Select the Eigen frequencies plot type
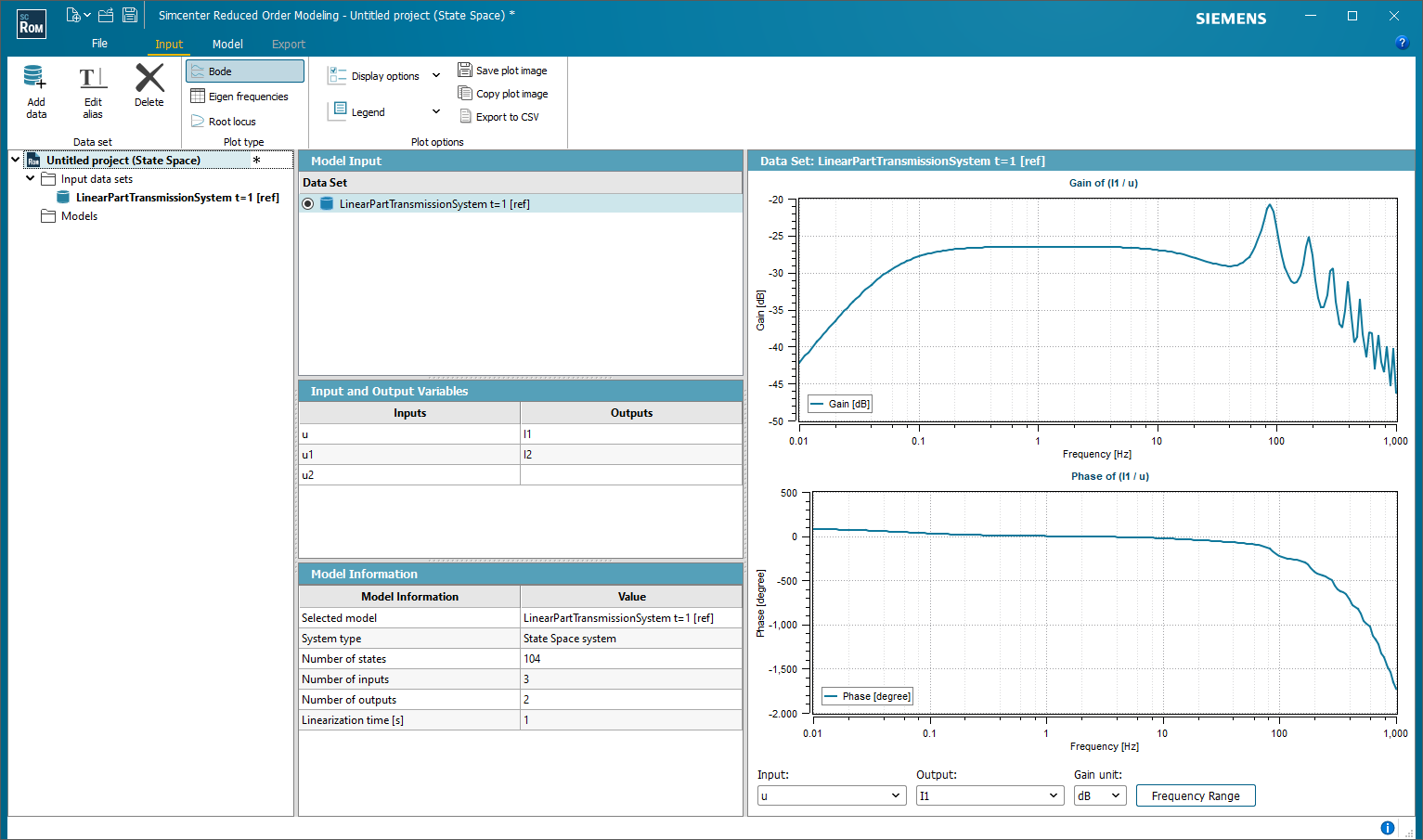1423x840 pixels. [x=239, y=97]
